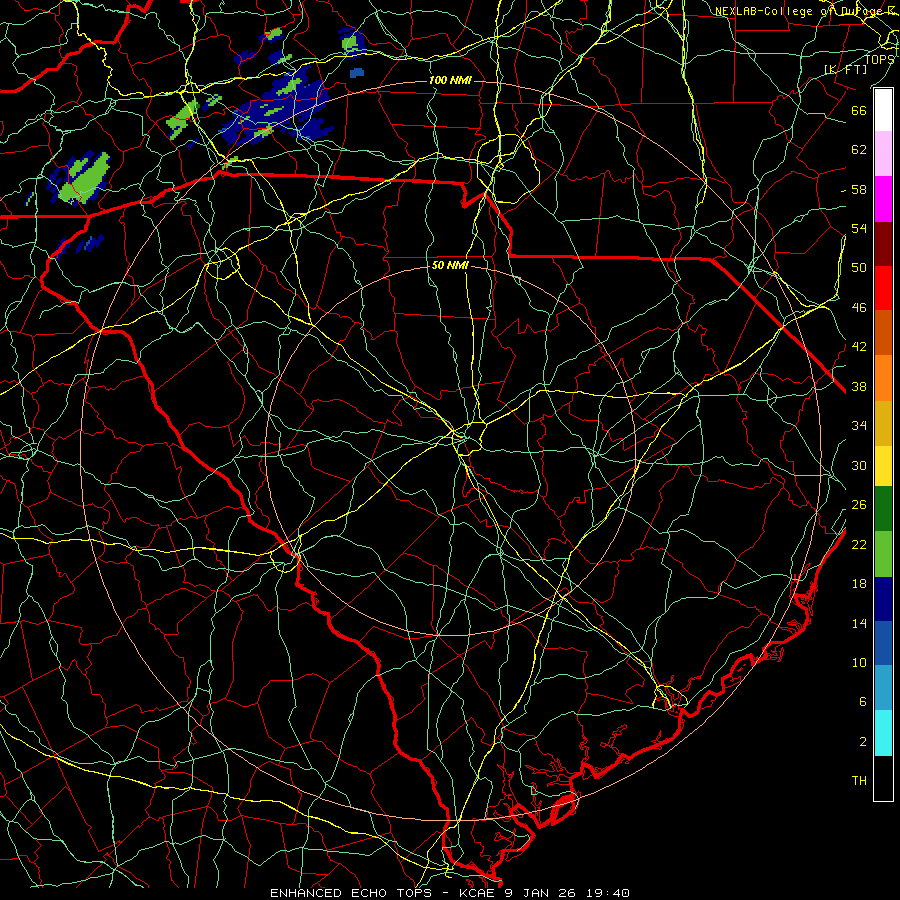Click legend value 26
Image resolution: width=900 pixels, height=900 pixels.
(x=859, y=505)
